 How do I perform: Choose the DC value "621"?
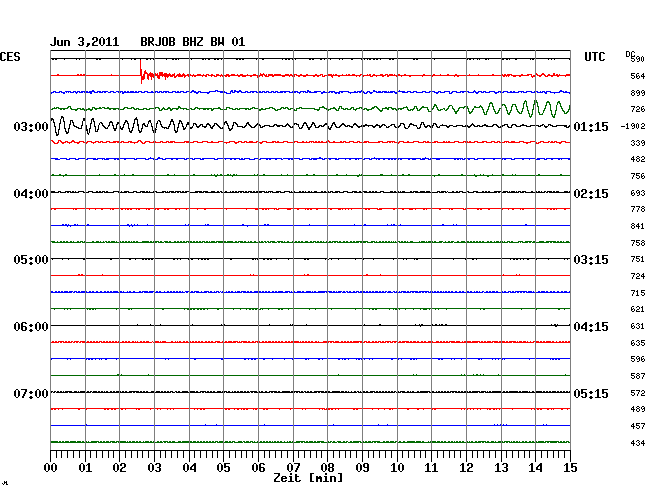coord(638,309)
